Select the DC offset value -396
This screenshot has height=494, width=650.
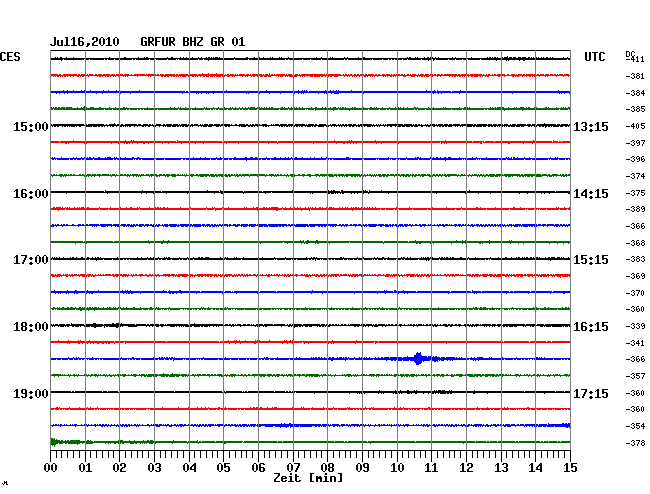click(x=635, y=159)
